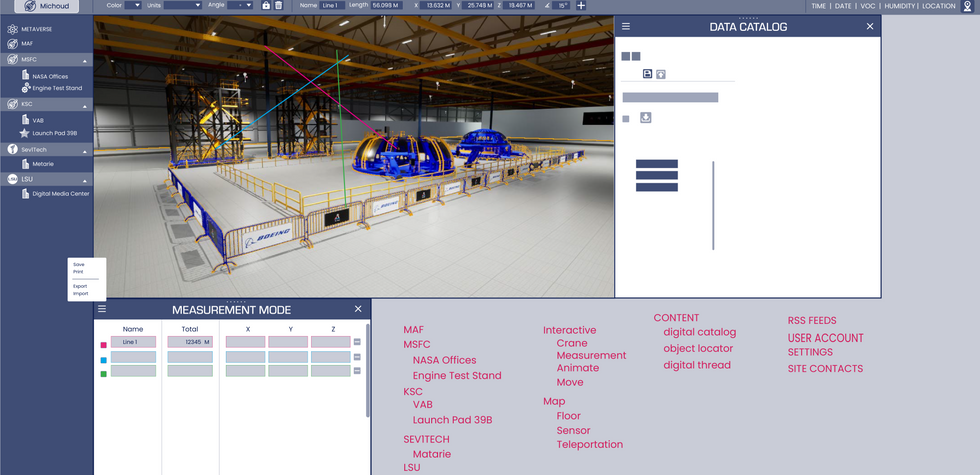980x475 pixels.
Task: Click the angle icon beside 15° field
Action: [x=547, y=5]
